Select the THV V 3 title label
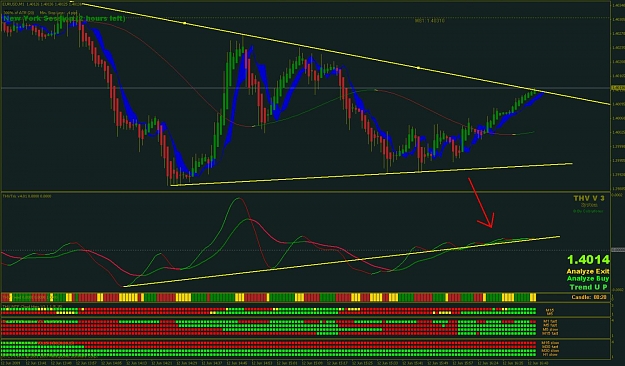625x366 pixels. (589, 198)
